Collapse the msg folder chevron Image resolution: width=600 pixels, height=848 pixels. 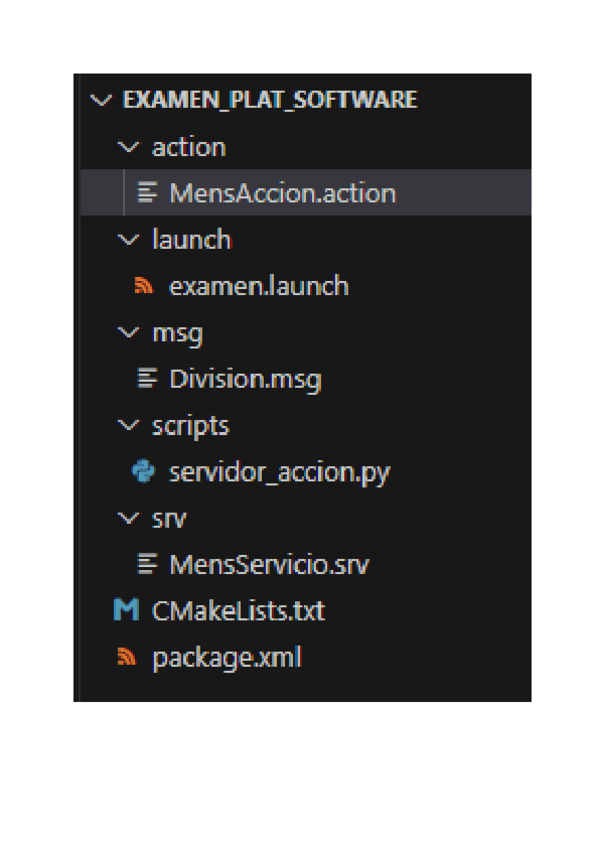(127, 333)
